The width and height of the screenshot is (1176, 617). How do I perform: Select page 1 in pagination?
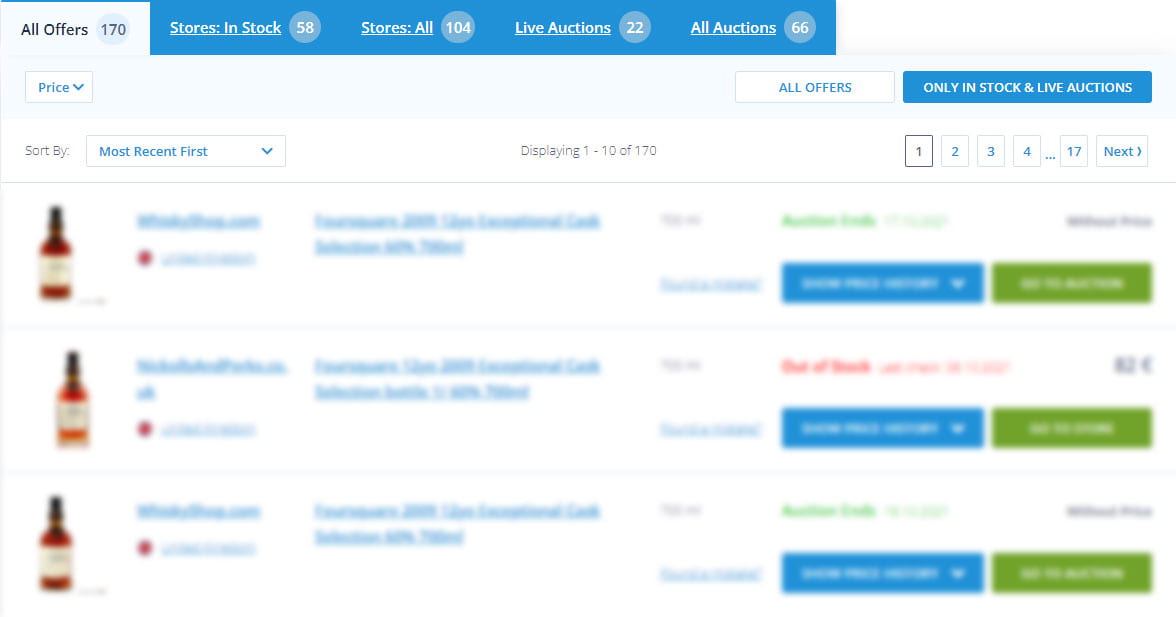(918, 151)
